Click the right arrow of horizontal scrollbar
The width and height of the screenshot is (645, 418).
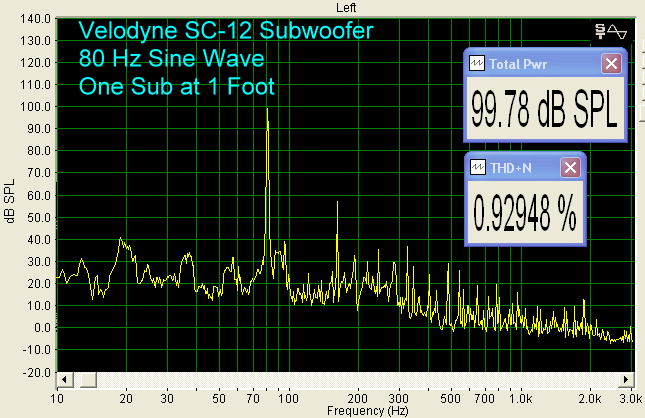[x=626, y=379]
